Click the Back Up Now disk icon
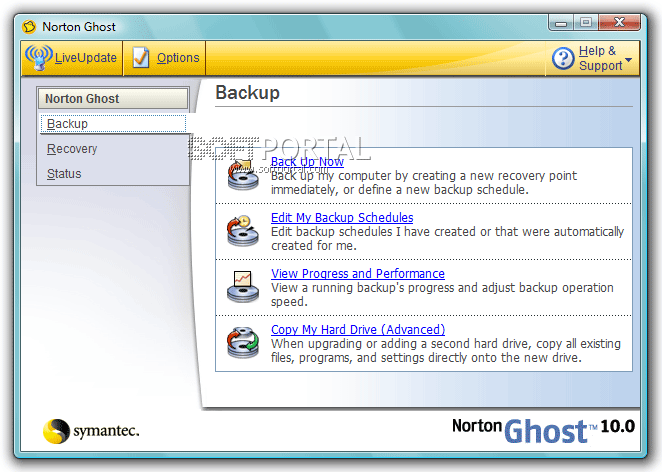Screen dimensions: 662x472 (243, 175)
